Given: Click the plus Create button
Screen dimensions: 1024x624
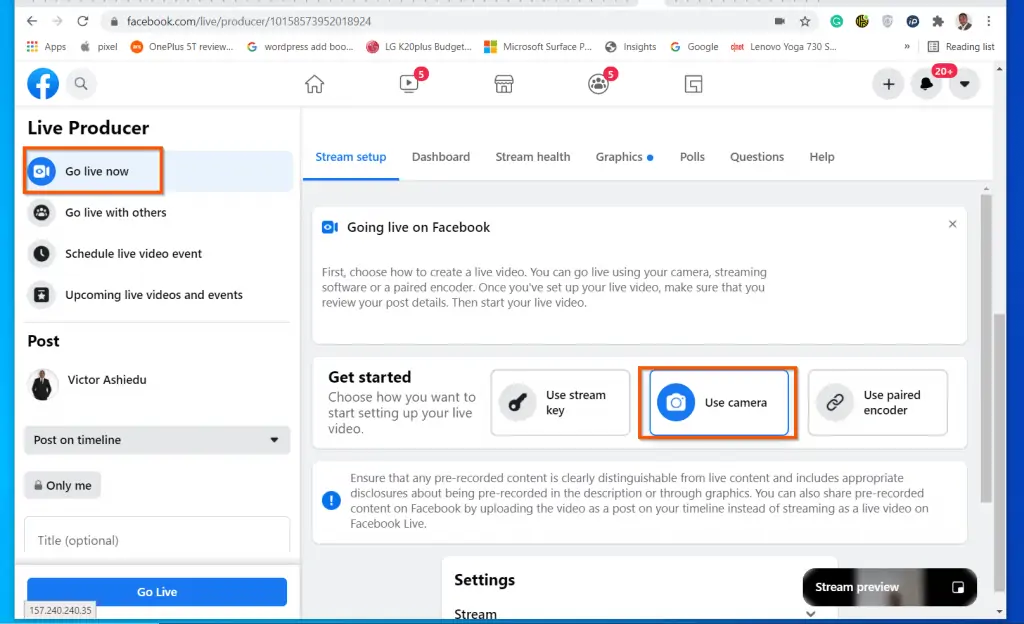Looking at the screenshot, I should tap(888, 84).
